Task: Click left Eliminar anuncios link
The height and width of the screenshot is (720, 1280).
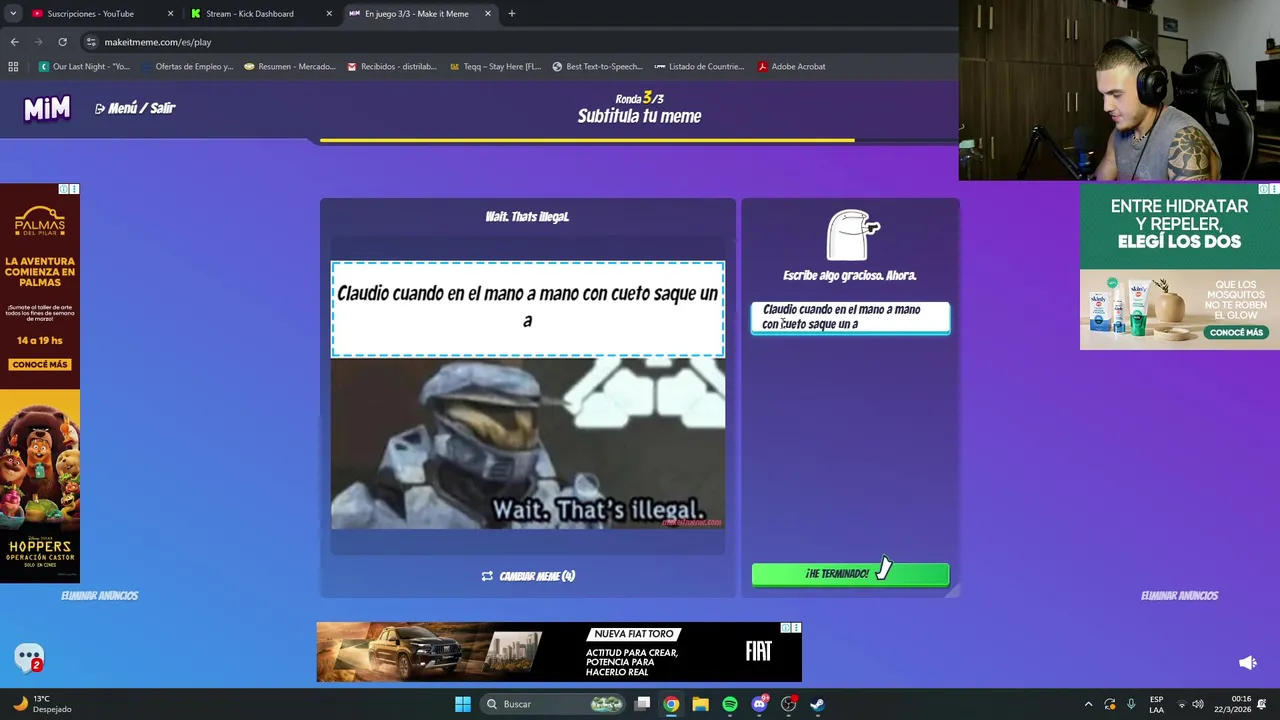Action: (99, 596)
